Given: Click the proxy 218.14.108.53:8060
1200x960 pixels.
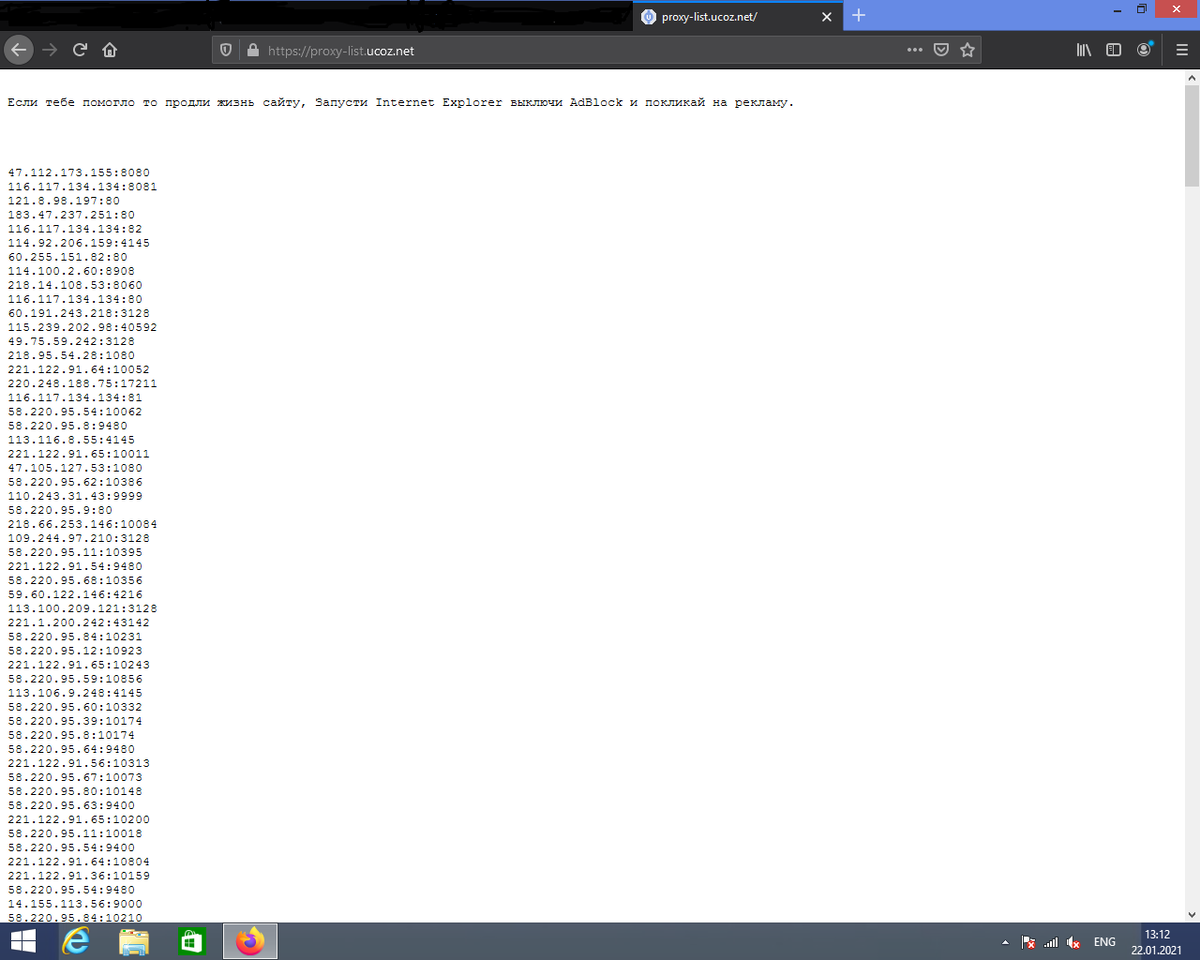Looking at the screenshot, I should point(75,285).
